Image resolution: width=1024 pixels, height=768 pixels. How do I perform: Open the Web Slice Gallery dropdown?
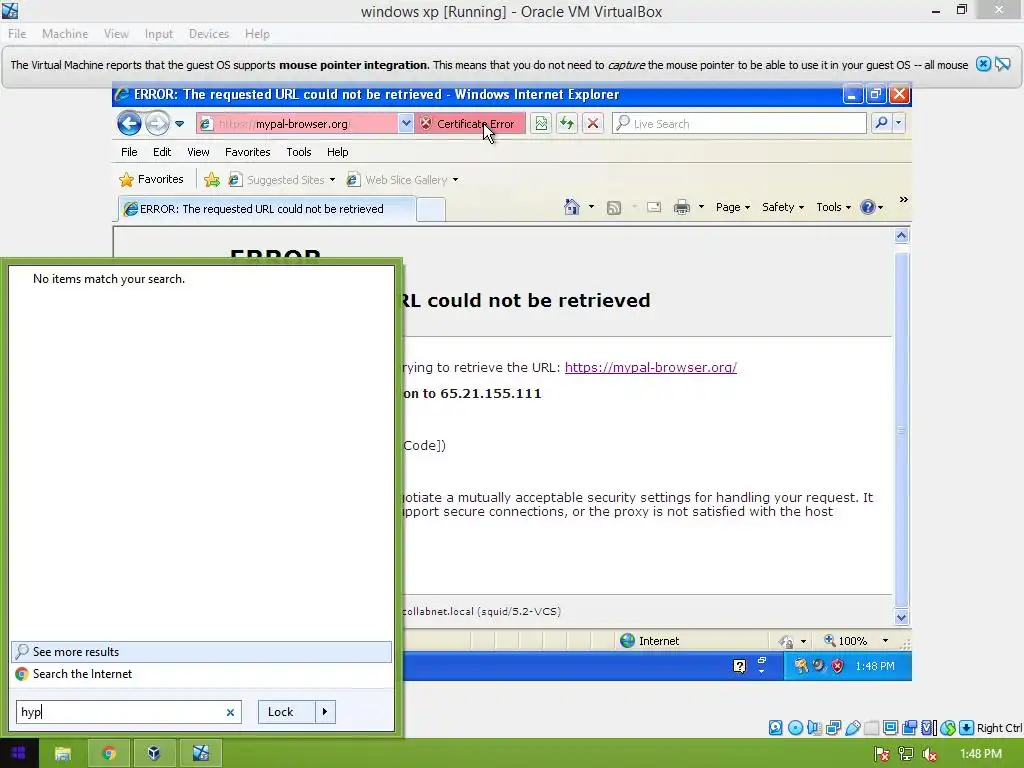click(x=402, y=180)
